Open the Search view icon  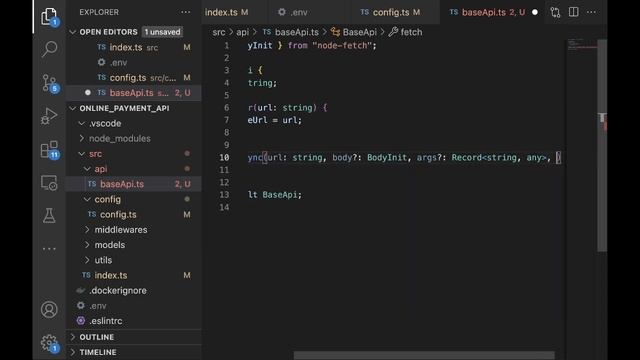point(49,49)
